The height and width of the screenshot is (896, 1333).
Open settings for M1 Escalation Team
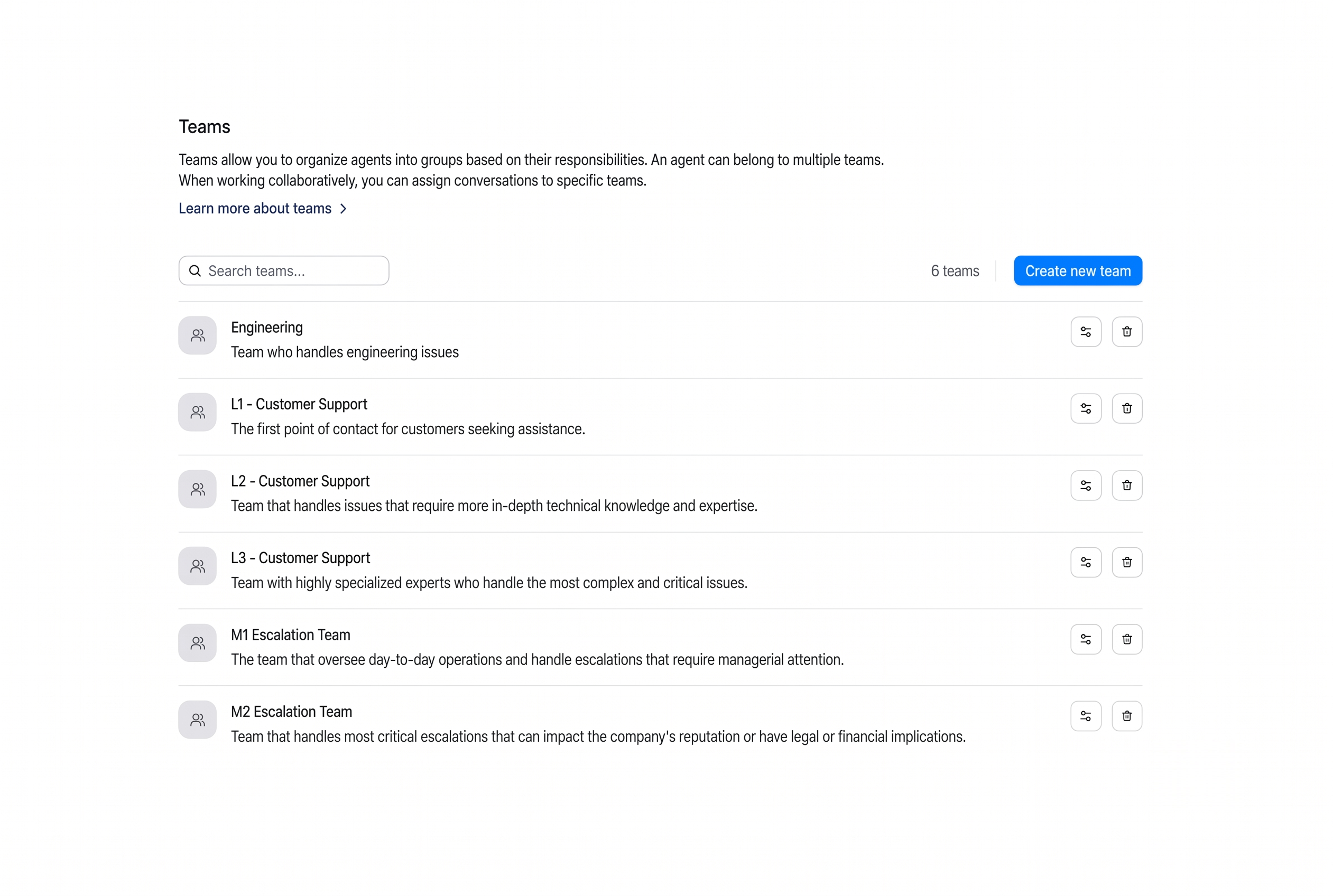[1086, 639]
